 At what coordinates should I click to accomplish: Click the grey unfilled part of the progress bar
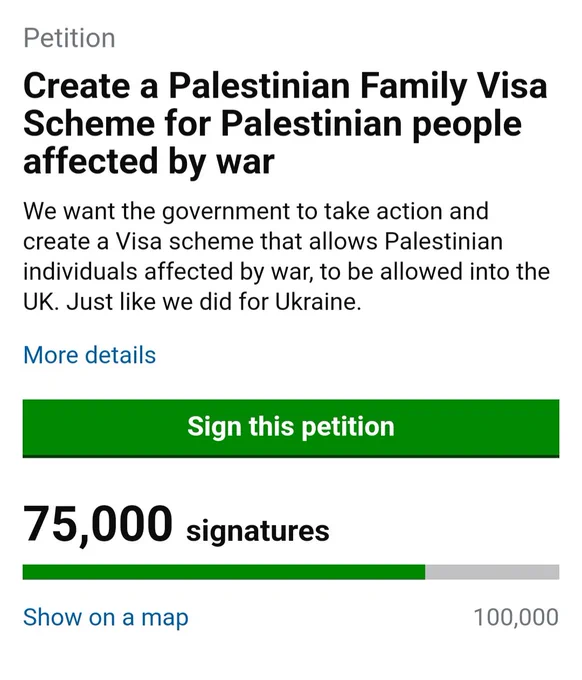coord(492,572)
